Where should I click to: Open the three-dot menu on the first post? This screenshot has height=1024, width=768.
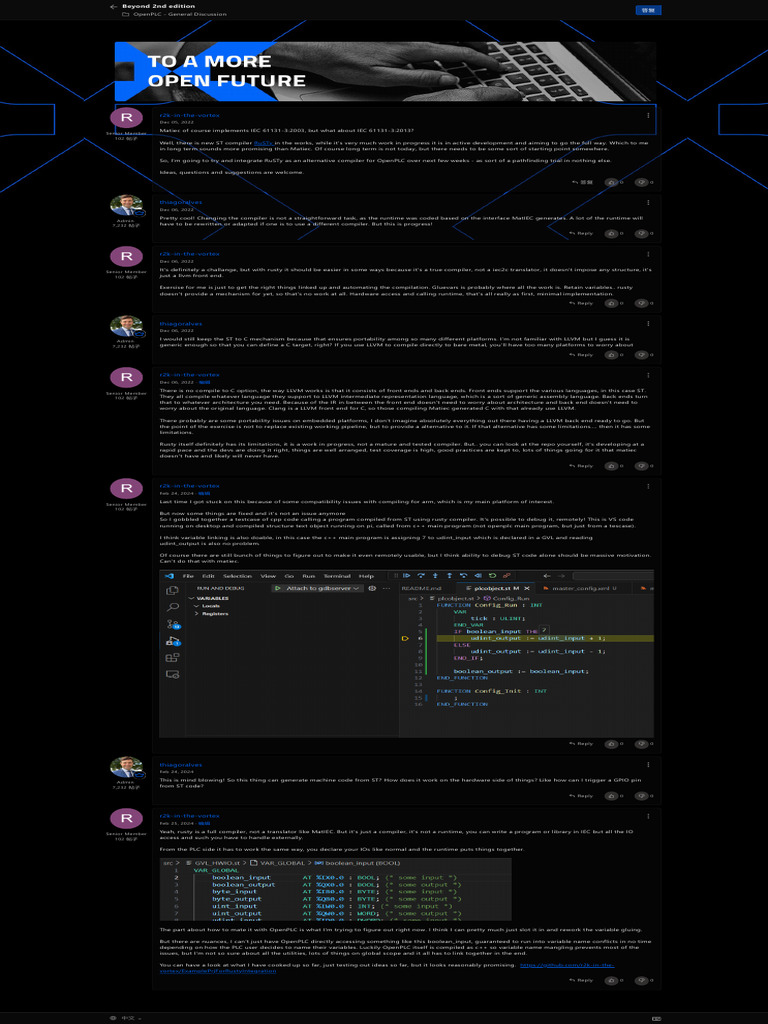click(x=648, y=115)
